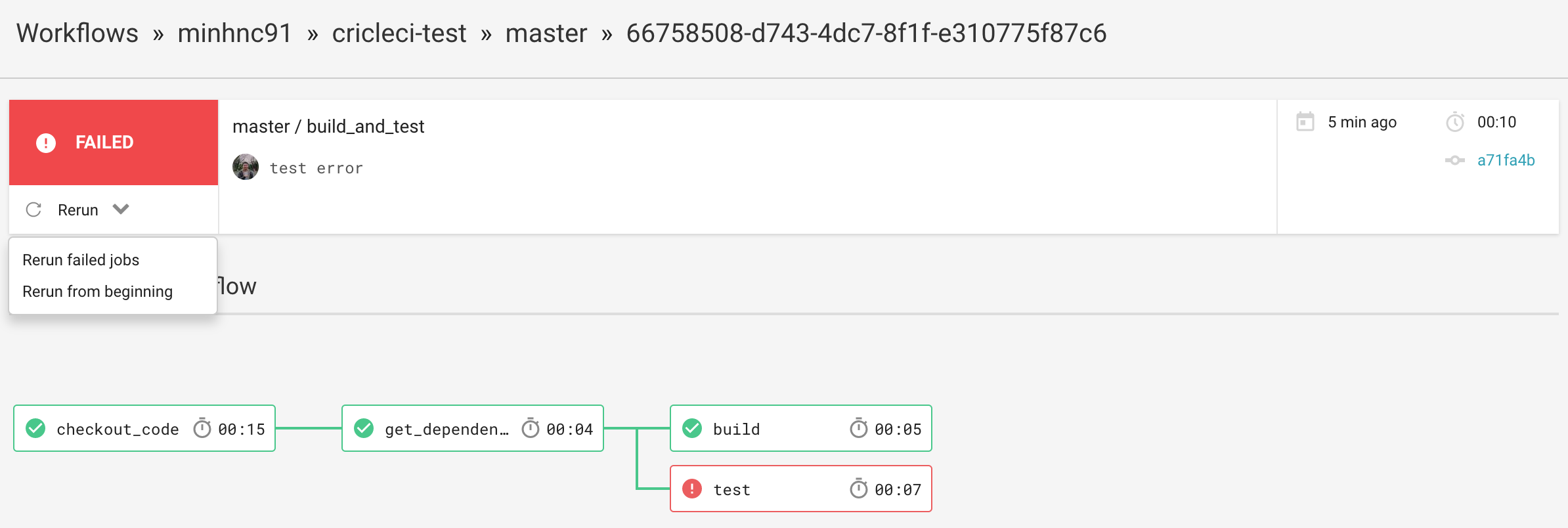Screen dimensions: 1568x528
Task: Click the green check on checkout_code
Action: tap(35, 428)
